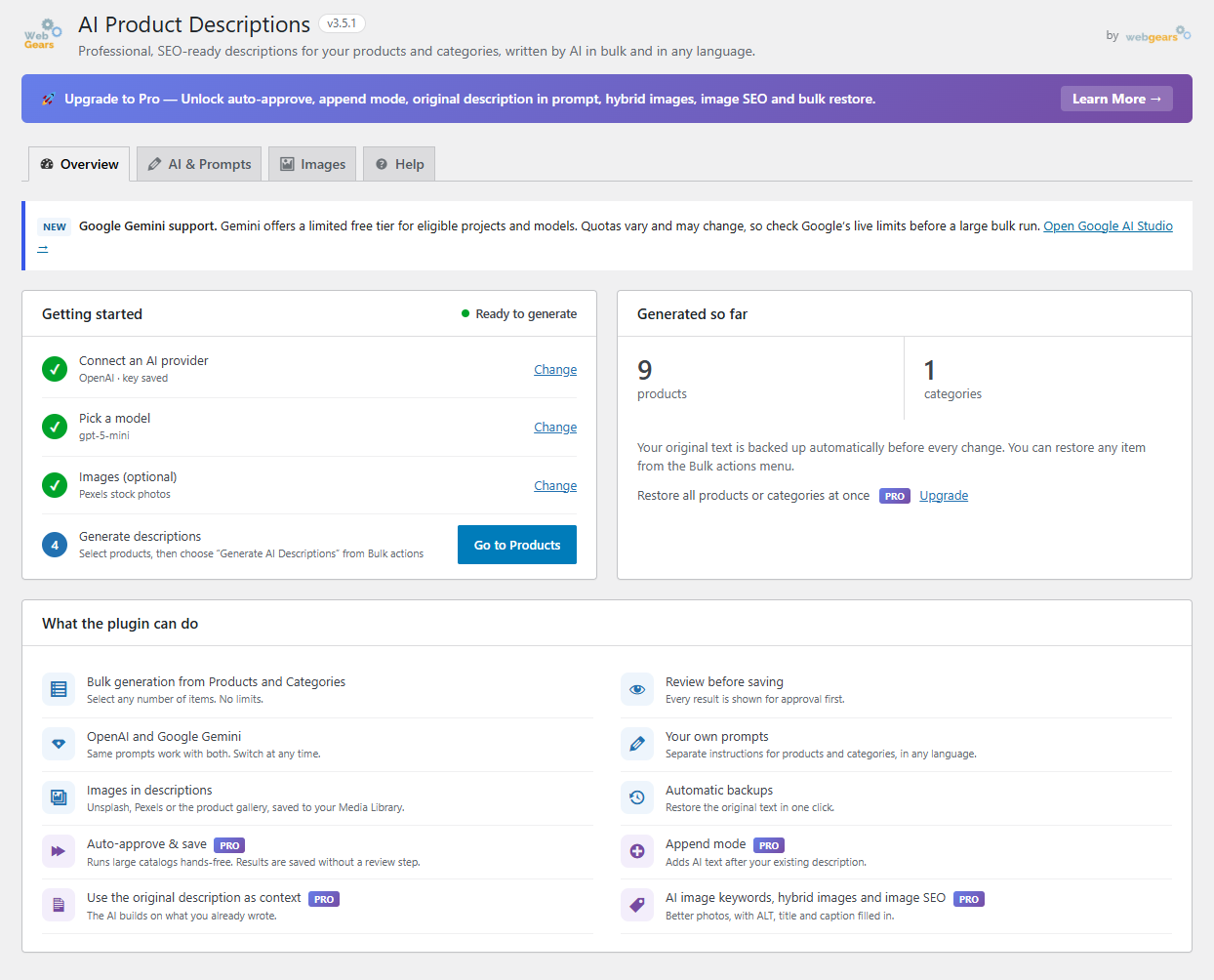1214x980 pixels.
Task: Click the v3.5.1 version badge
Action: point(342,23)
